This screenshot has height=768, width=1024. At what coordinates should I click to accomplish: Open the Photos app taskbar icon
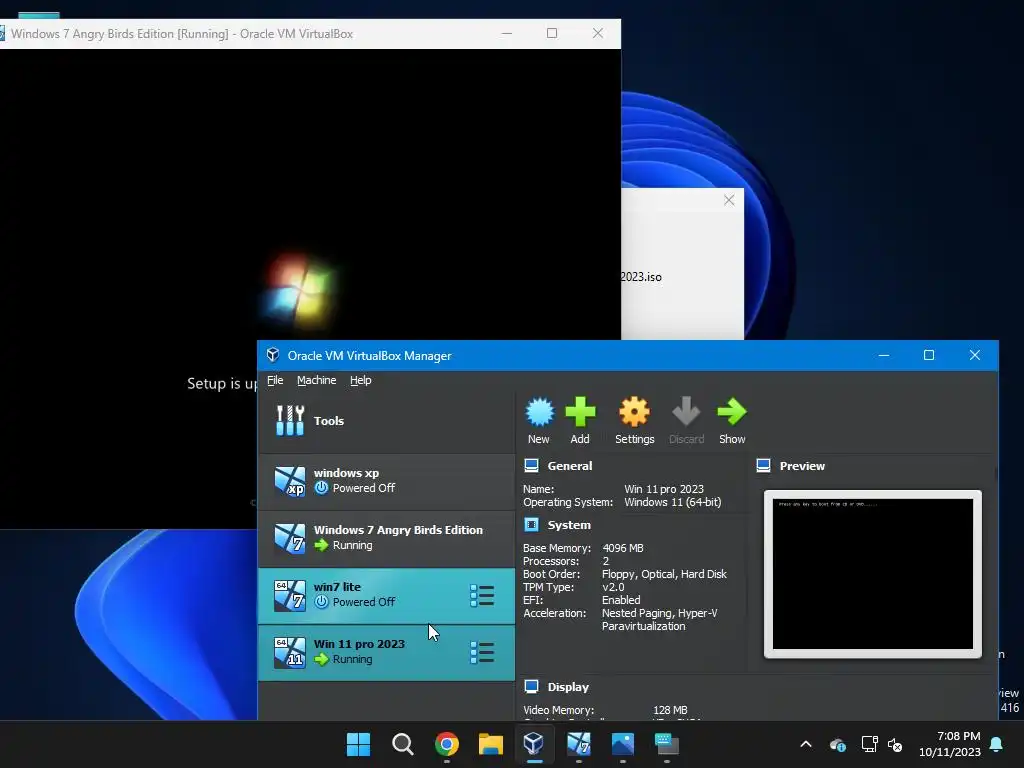pyautogui.click(x=622, y=744)
